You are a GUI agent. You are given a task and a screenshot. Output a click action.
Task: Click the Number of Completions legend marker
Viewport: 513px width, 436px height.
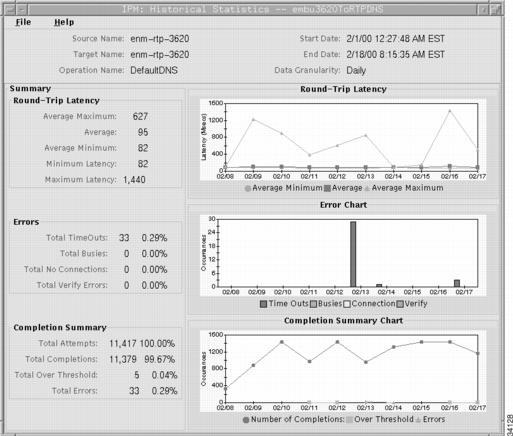pos(246,420)
